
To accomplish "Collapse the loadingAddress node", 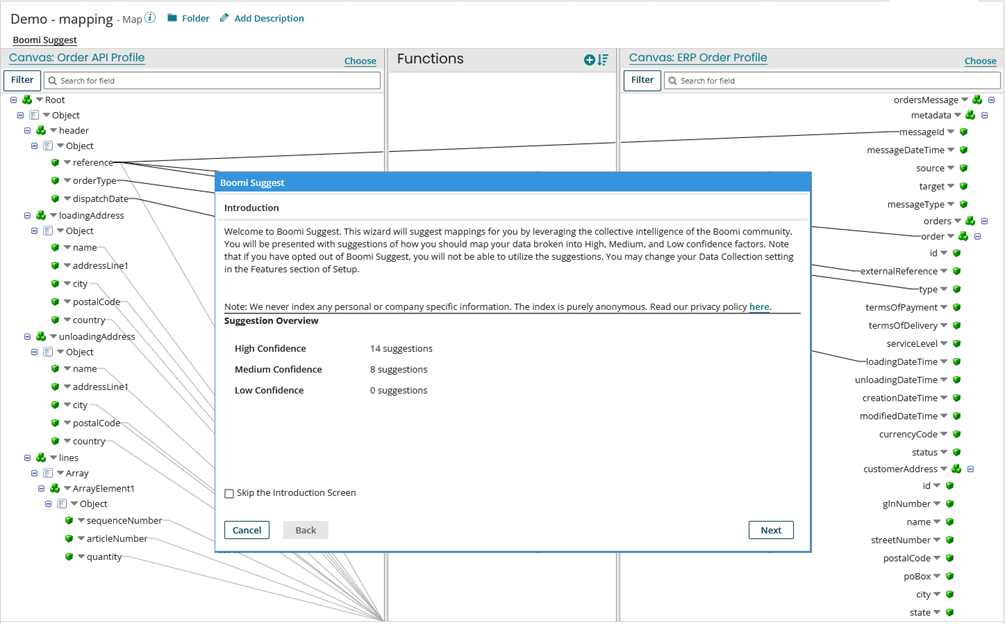I will pos(28,215).
